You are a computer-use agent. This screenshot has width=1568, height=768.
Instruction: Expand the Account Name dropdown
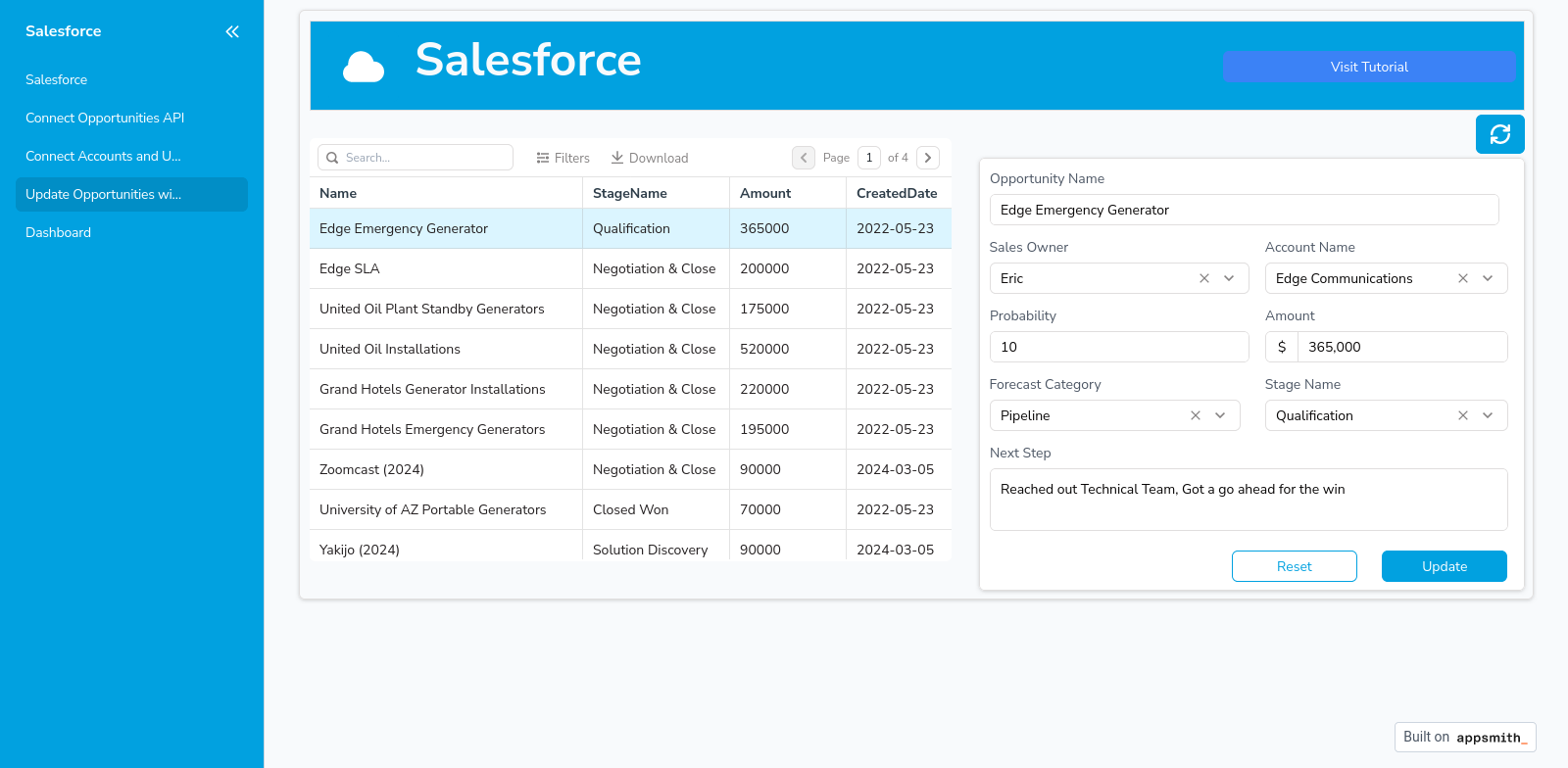(1488, 278)
